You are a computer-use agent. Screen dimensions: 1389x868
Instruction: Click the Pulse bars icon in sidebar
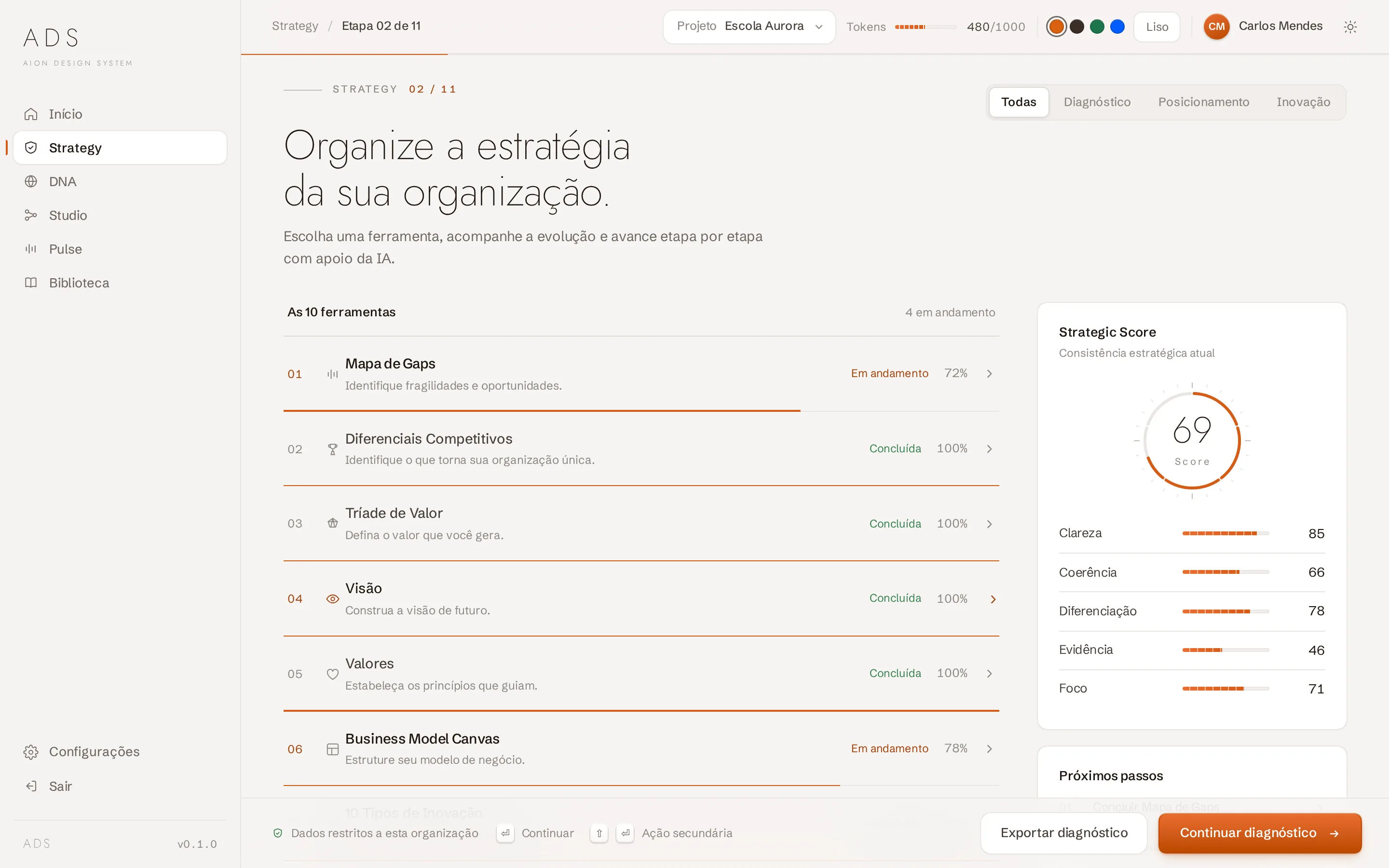pos(31,249)
